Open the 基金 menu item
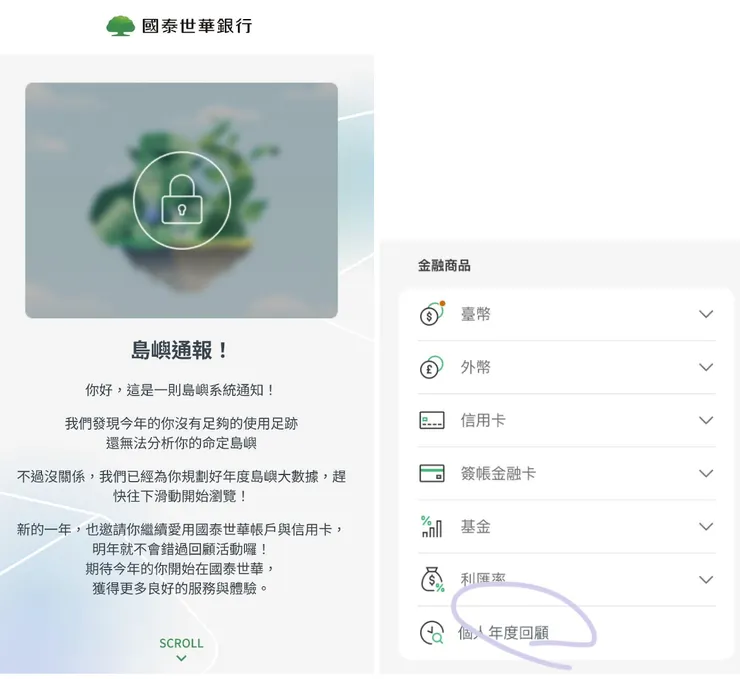740x679 pixels. tap(567, 527)
